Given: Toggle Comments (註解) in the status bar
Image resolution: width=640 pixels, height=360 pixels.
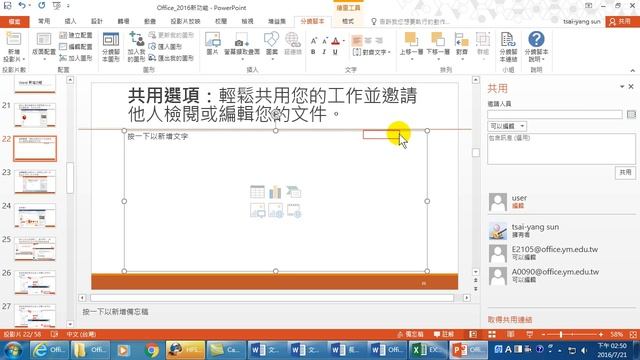Looking at the screenshot, I should pyautogui.click(x=444, y=334).
